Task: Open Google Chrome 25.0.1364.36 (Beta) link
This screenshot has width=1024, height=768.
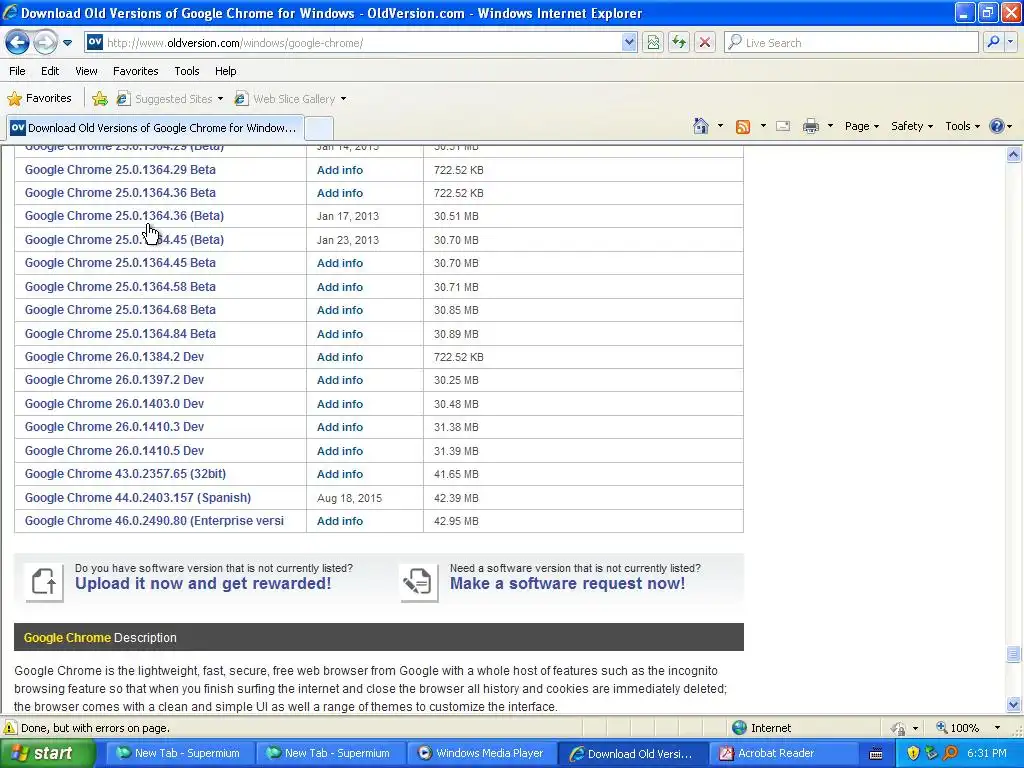Action: coord(124,216)
